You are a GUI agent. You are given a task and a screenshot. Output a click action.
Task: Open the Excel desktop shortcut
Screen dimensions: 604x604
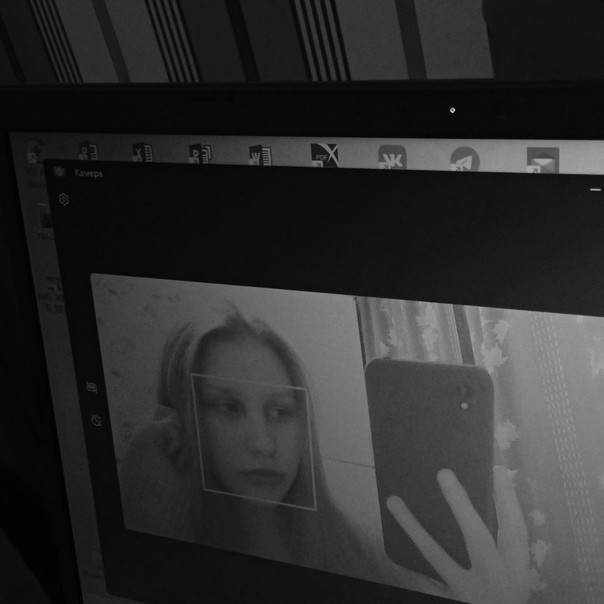[142, 152]
